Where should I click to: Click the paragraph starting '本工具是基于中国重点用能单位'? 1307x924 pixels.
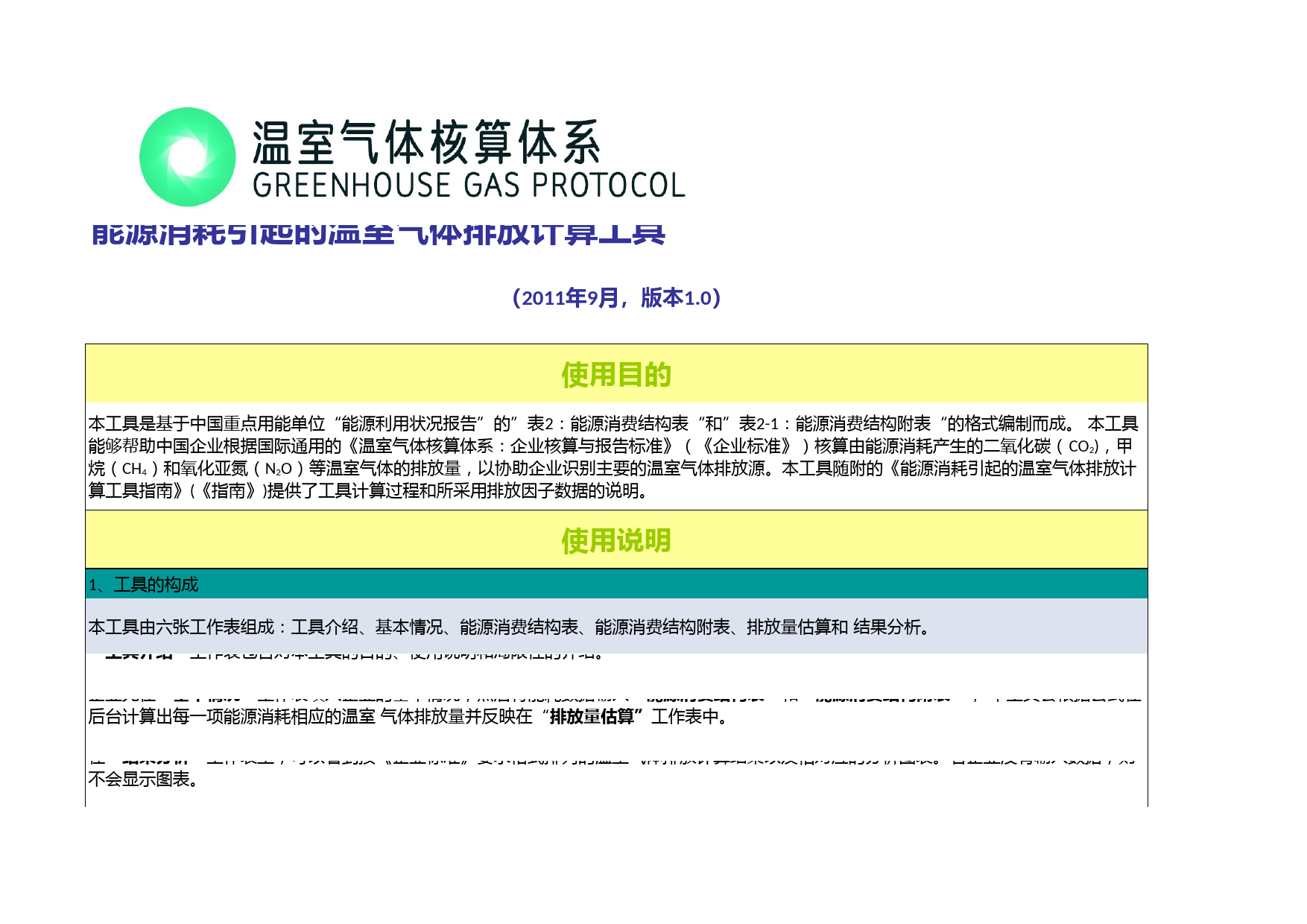613,457
